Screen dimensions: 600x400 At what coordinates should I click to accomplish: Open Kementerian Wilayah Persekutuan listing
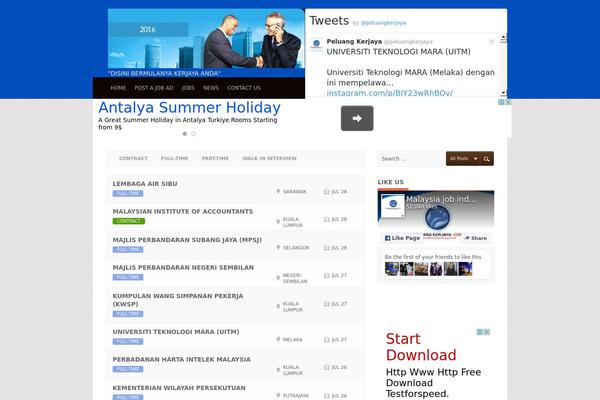[x=179, y=388]
